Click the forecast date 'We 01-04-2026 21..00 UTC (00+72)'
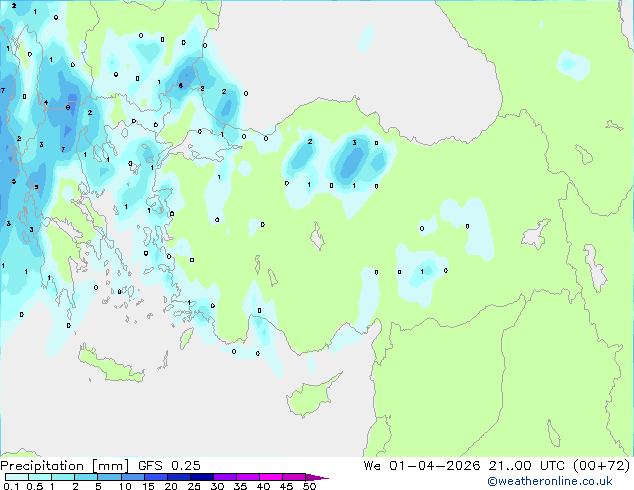The height and width of the screenshot is (490, 634). [497, 466]
